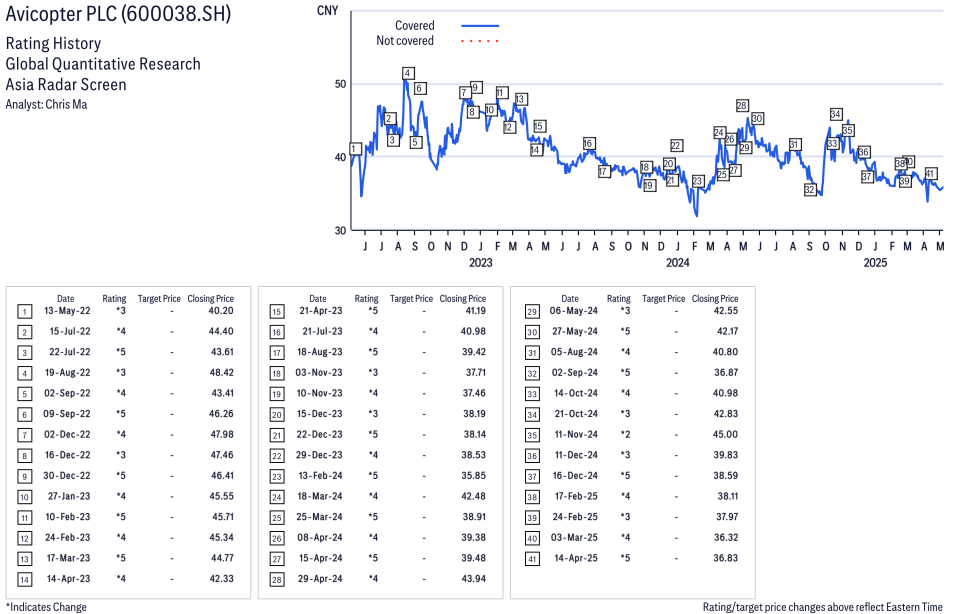This screenshot has width=954, height=614.
Task: Click marker 37 on the price chart
Action: (867, 176)
